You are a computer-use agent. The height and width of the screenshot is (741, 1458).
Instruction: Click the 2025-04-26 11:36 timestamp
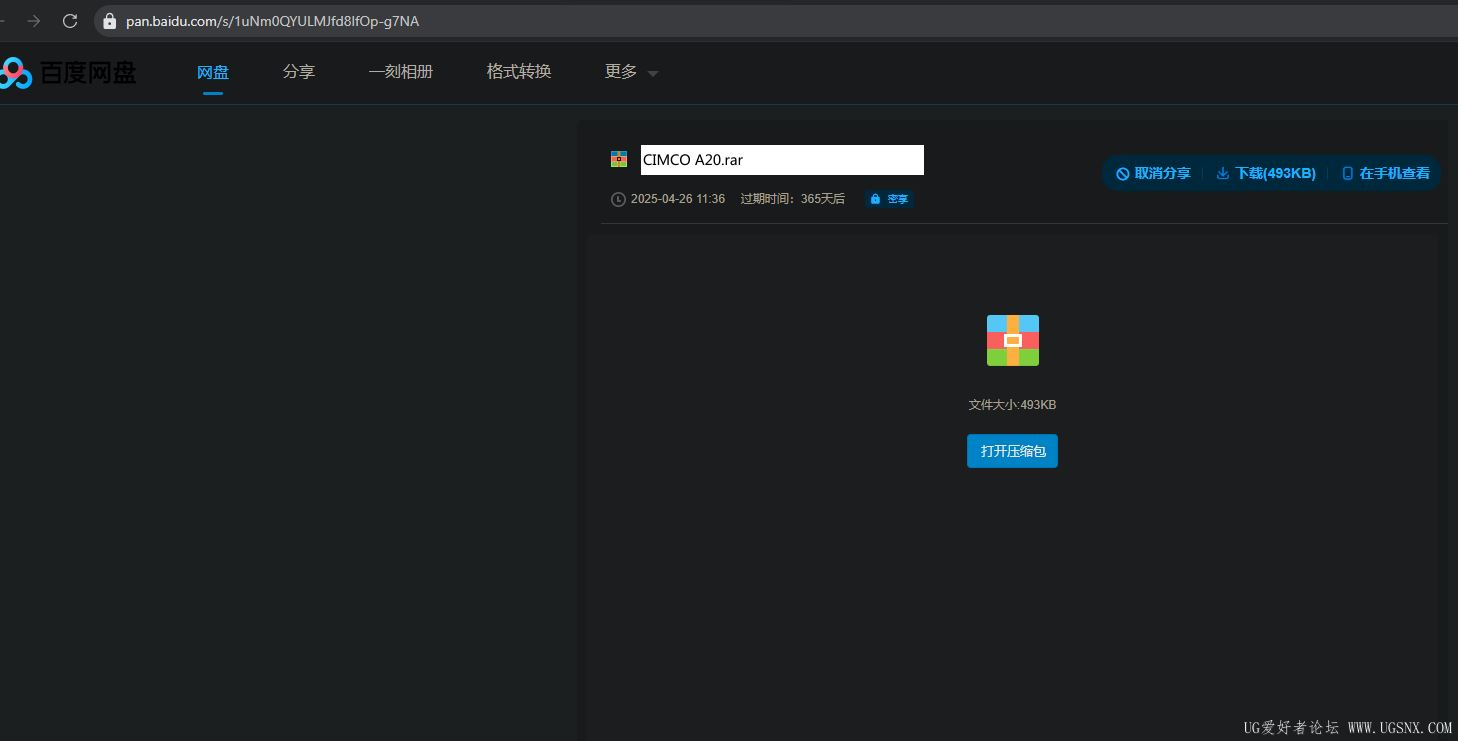(678, 199)
